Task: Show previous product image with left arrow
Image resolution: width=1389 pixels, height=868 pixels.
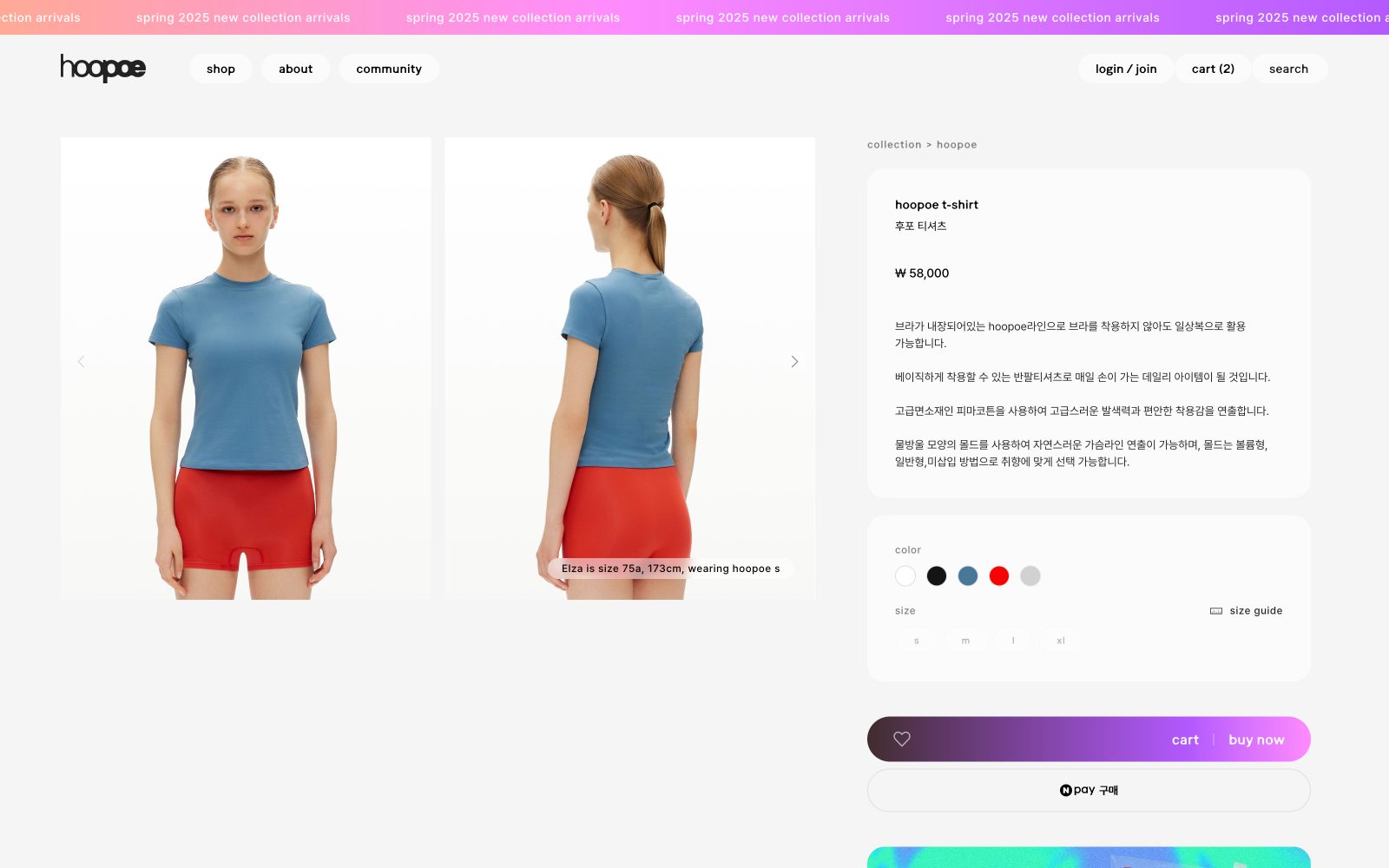Action: 82,362
